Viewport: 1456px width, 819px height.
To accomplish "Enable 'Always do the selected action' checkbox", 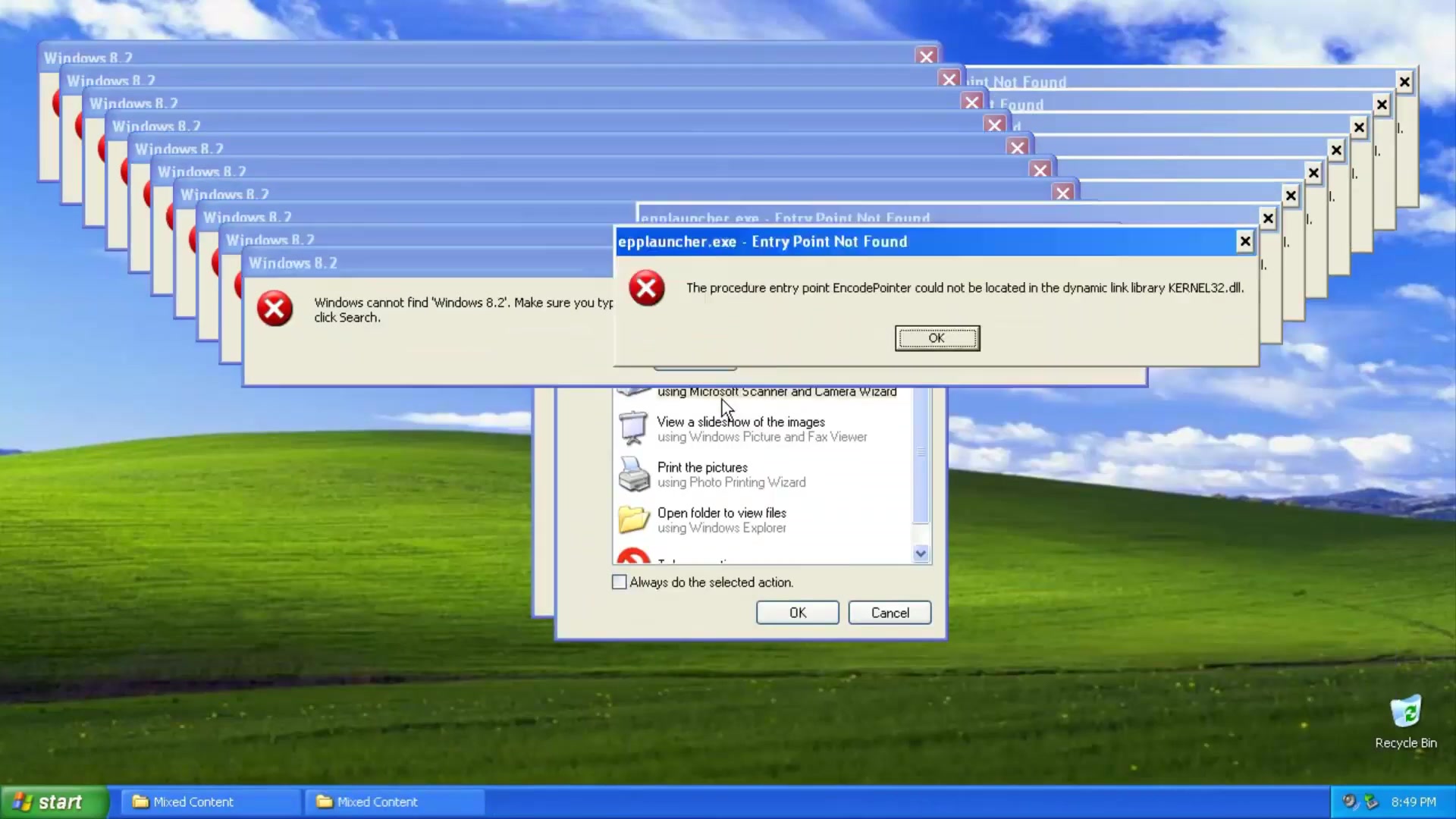I will point(618,582).
